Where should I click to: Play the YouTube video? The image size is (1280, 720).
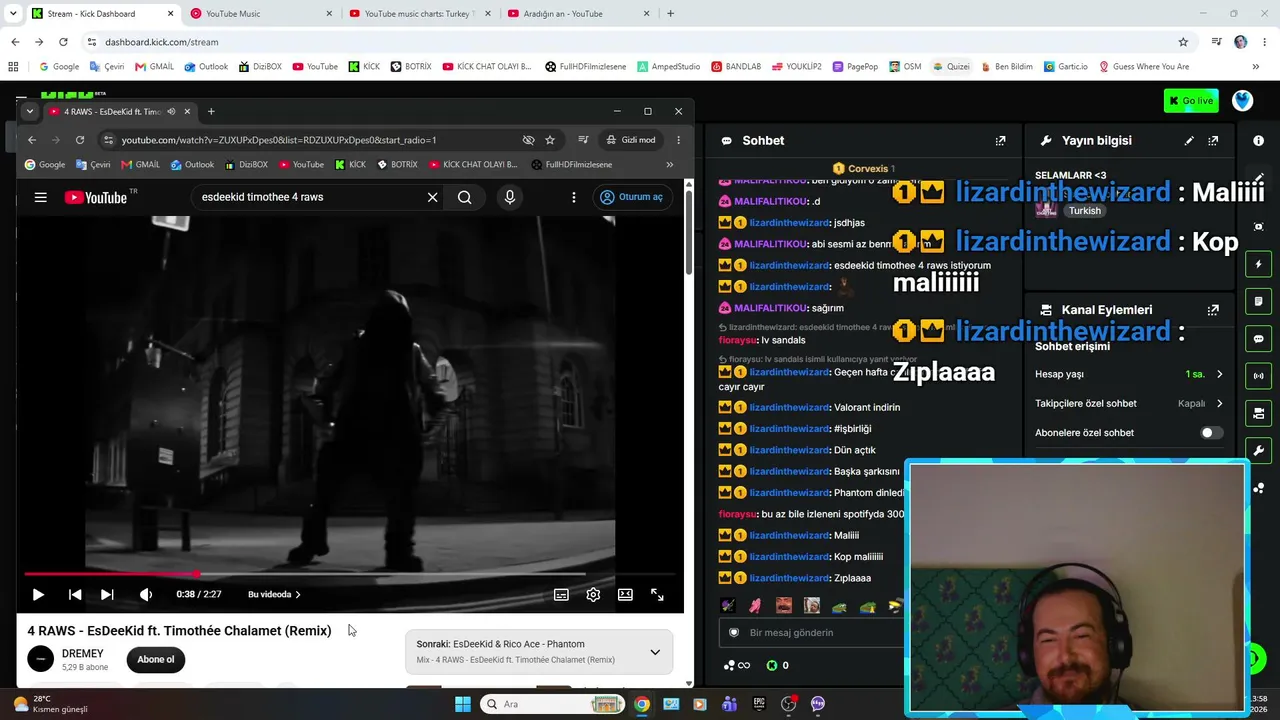tap(38, 594)
